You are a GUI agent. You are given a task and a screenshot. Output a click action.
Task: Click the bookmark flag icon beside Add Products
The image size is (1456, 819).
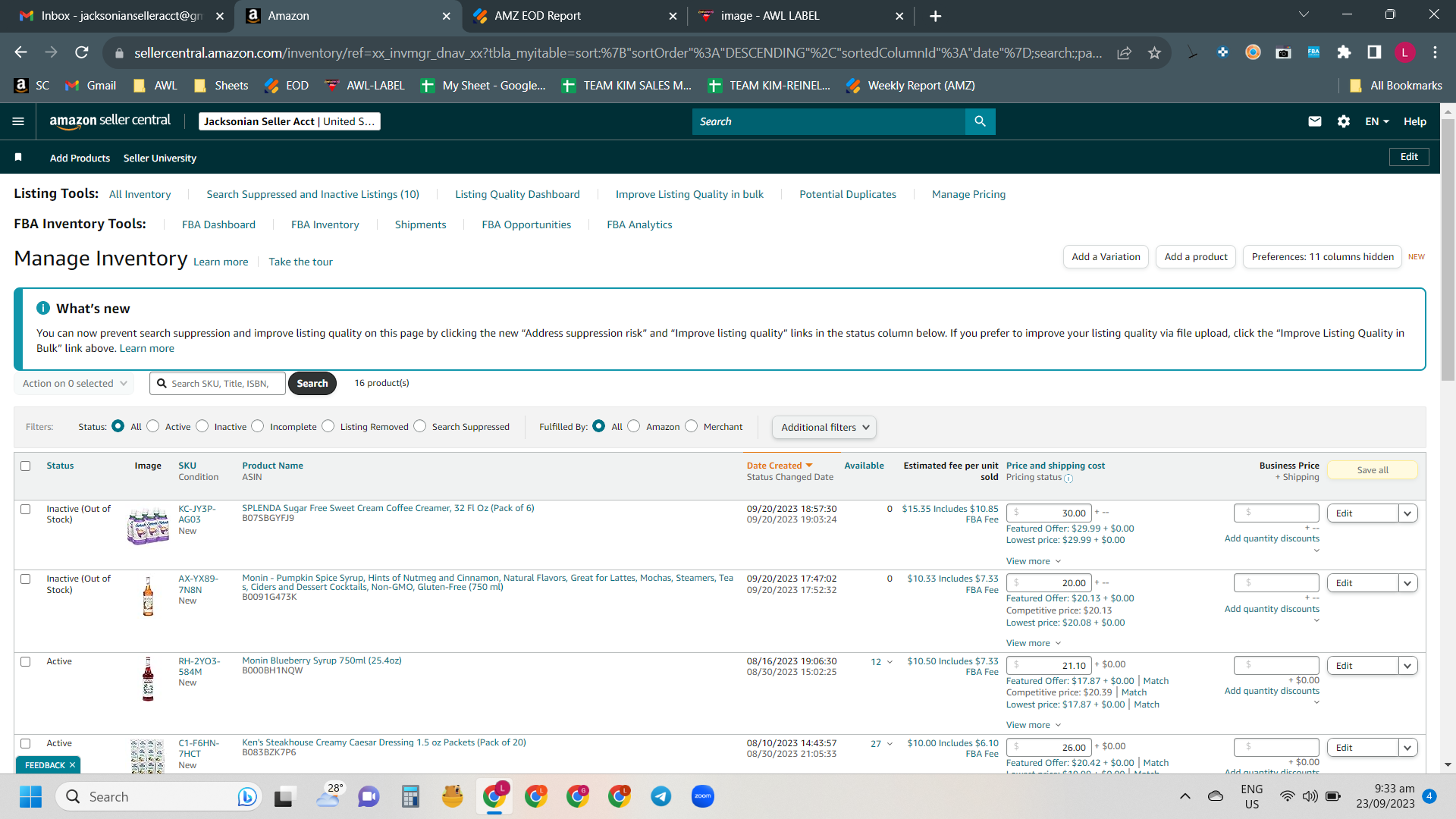pyautogui.click(x=18, y=157)
